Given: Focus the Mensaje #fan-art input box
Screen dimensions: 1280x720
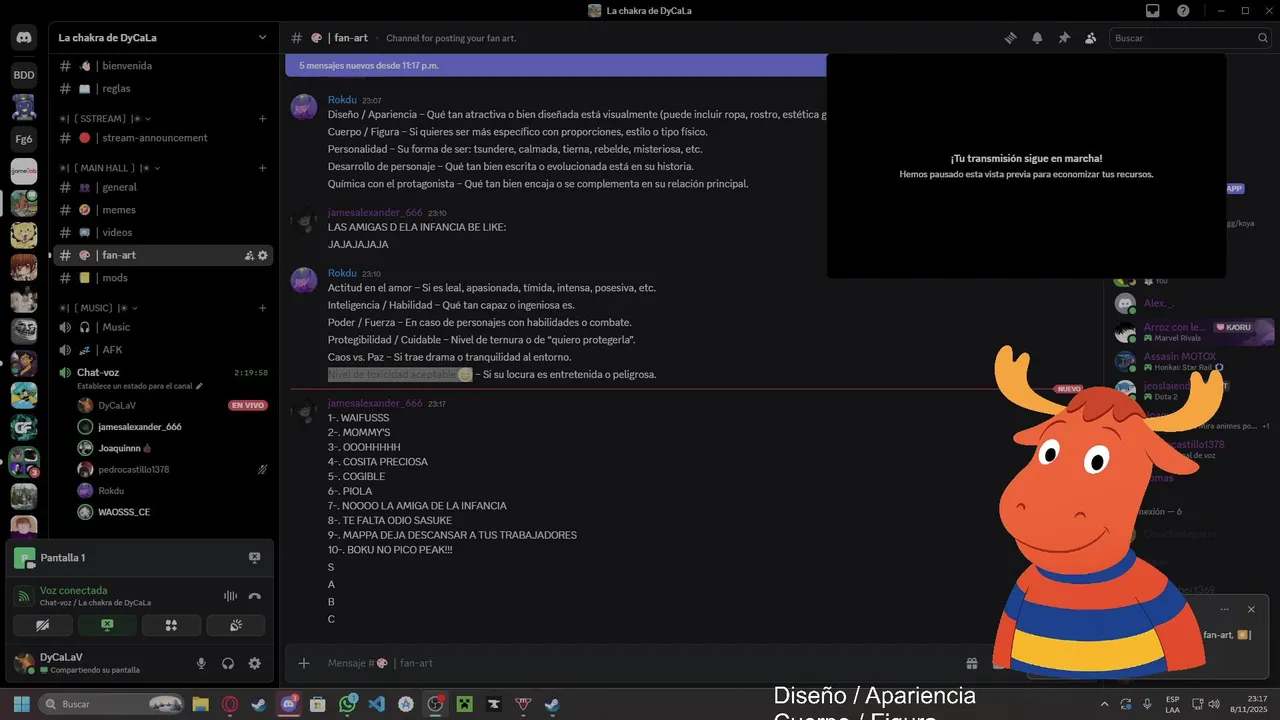Looking at the screenshot, I should pos(640,663).
